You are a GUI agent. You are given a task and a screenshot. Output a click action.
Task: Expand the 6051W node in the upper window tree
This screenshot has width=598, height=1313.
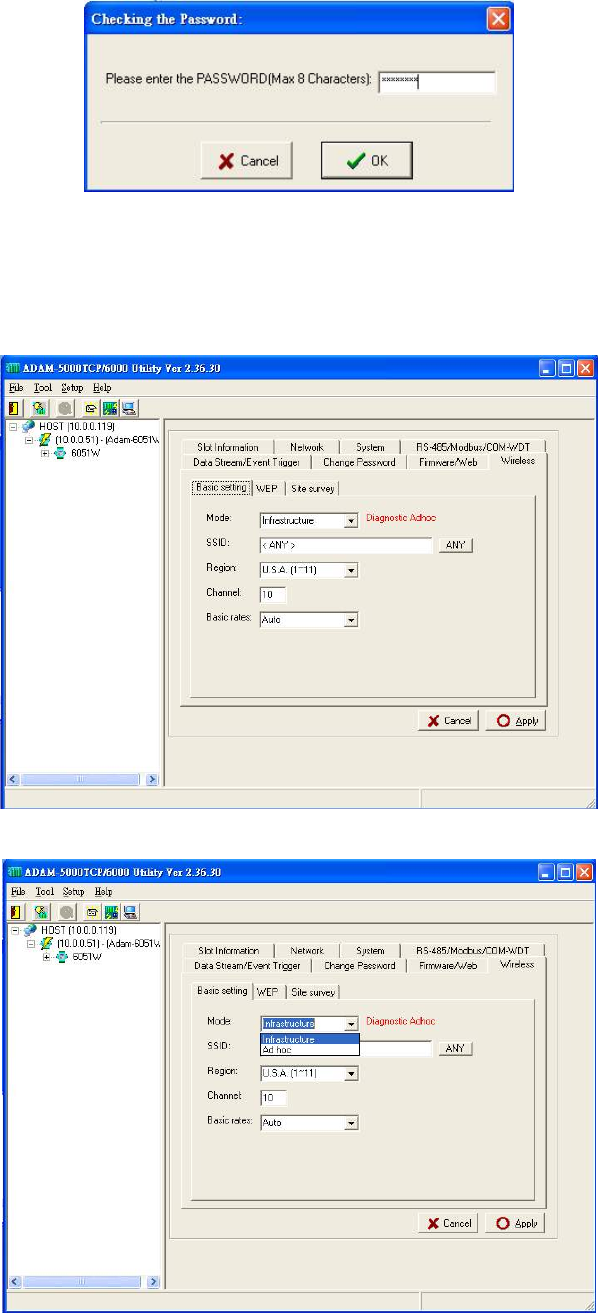[45, 453]
